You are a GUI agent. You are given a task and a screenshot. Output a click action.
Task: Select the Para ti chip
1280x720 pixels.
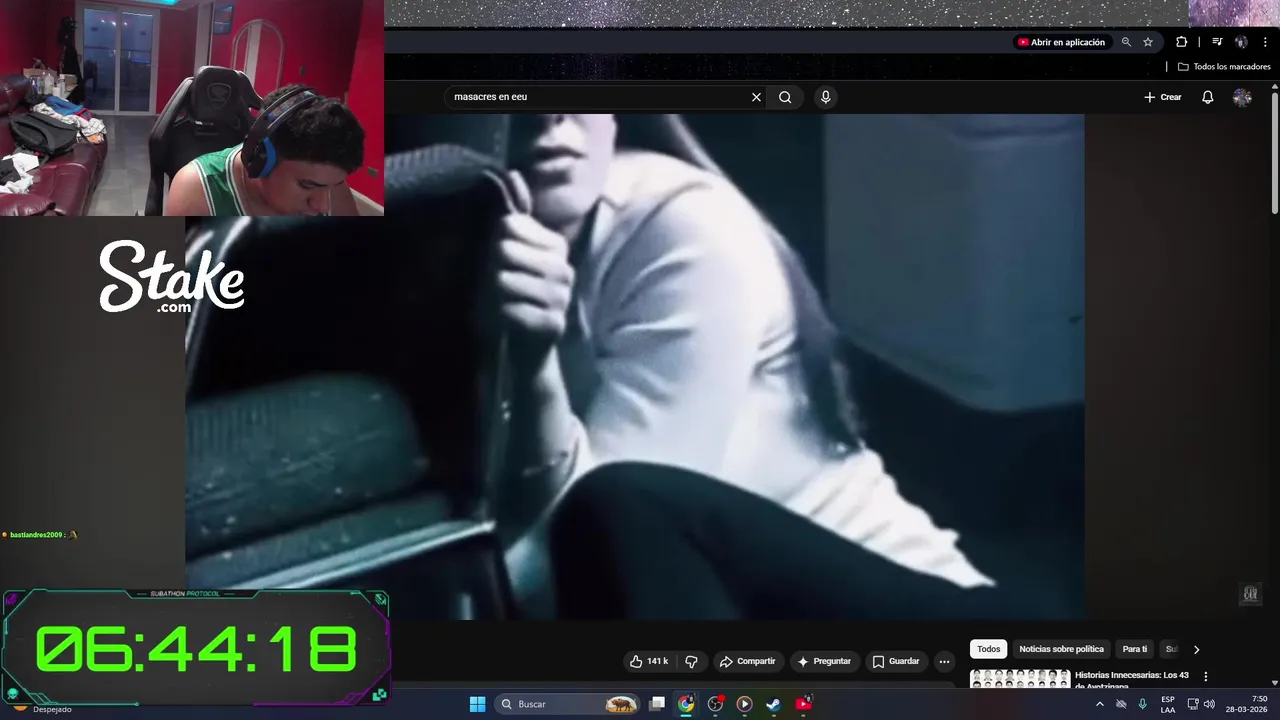[x=1135, y=649]
